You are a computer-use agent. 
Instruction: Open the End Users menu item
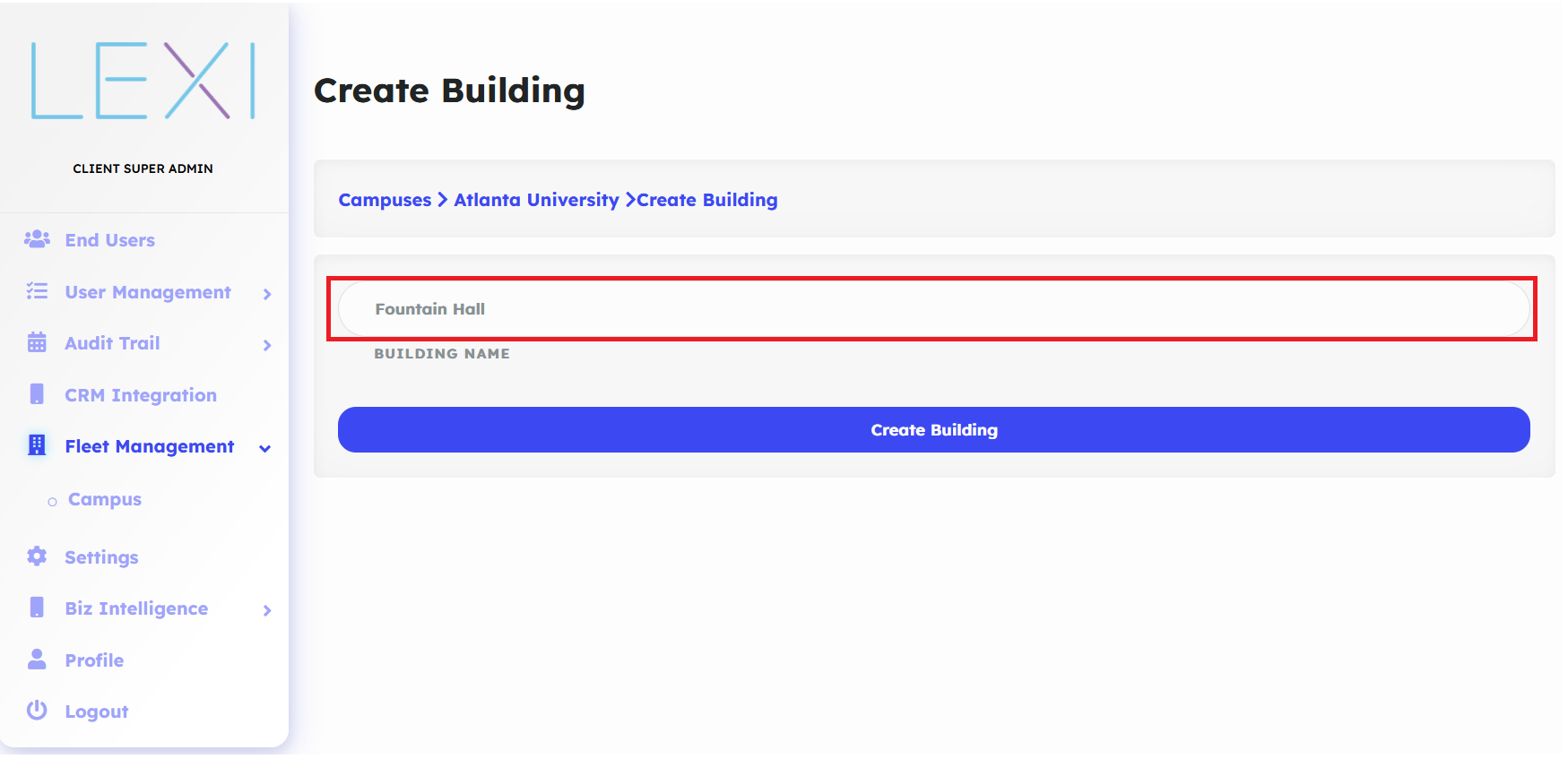pos(109,240)
